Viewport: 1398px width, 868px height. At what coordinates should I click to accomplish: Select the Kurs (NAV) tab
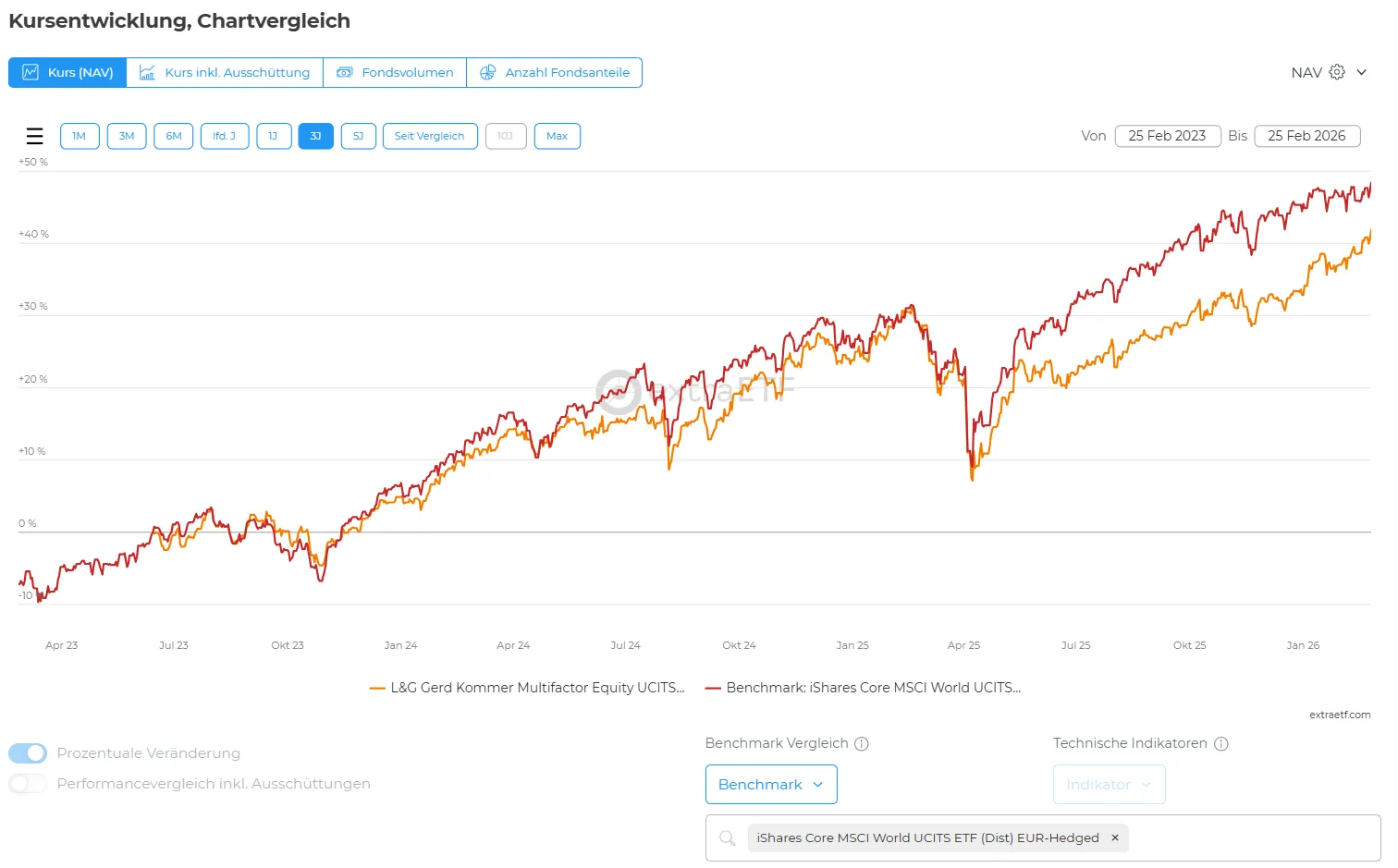67,72
